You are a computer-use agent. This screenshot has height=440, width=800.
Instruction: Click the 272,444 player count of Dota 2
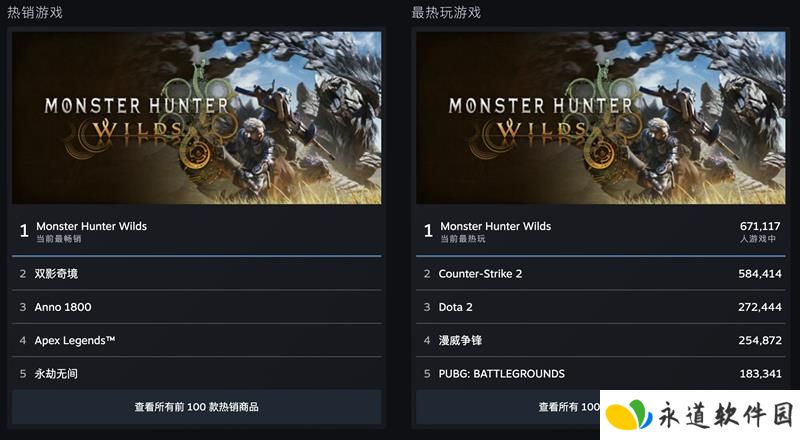tap(760, 307)
